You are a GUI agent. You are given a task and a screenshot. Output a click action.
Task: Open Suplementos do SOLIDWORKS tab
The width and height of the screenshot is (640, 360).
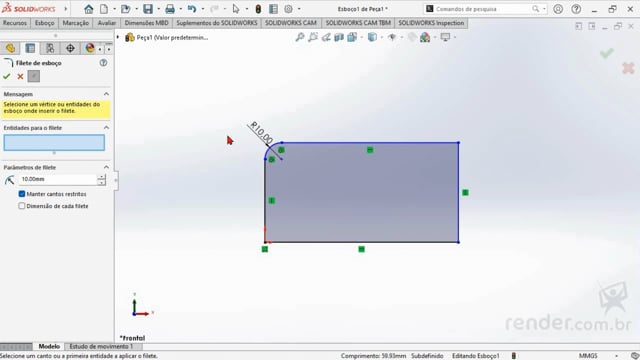pos(217,23)
